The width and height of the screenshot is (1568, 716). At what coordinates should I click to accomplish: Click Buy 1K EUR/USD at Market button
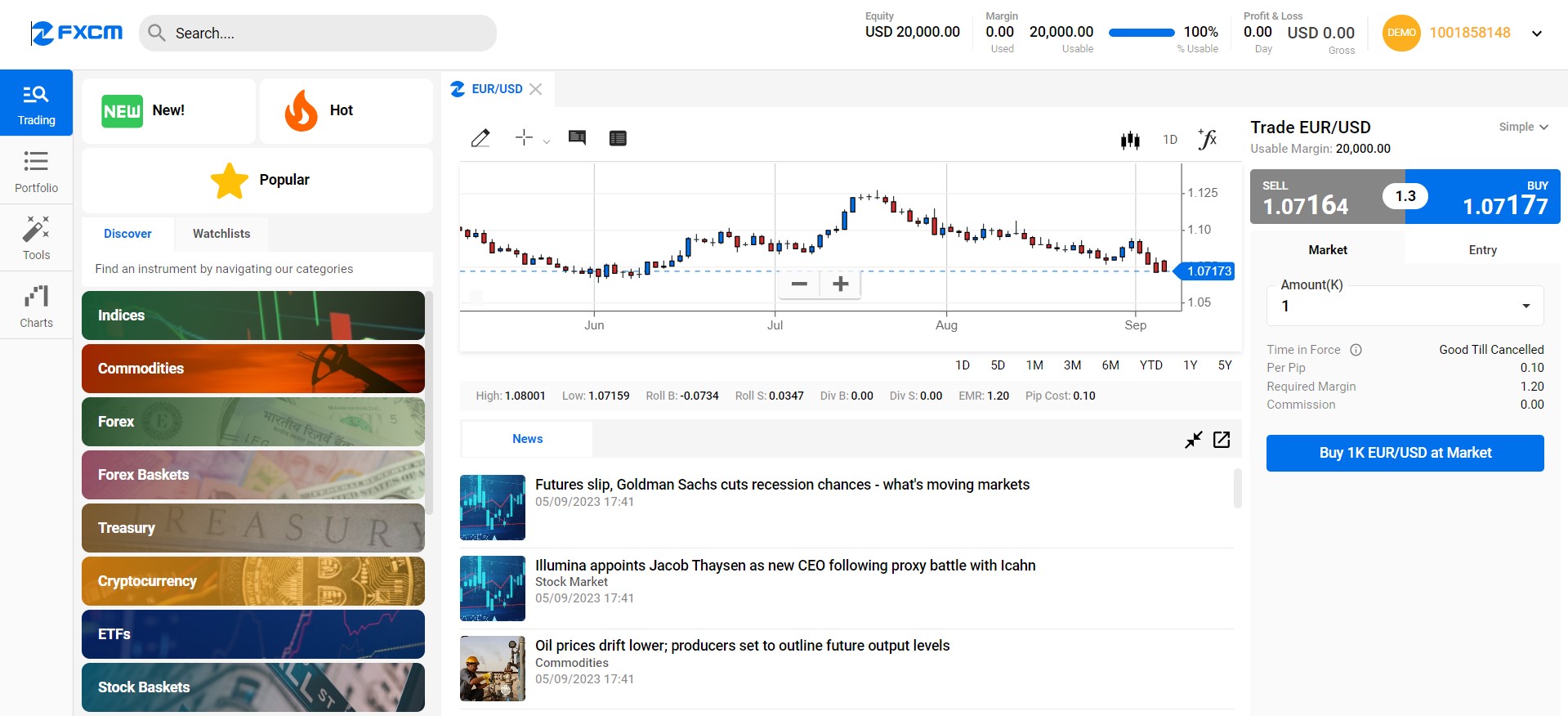coord(1405,453)
